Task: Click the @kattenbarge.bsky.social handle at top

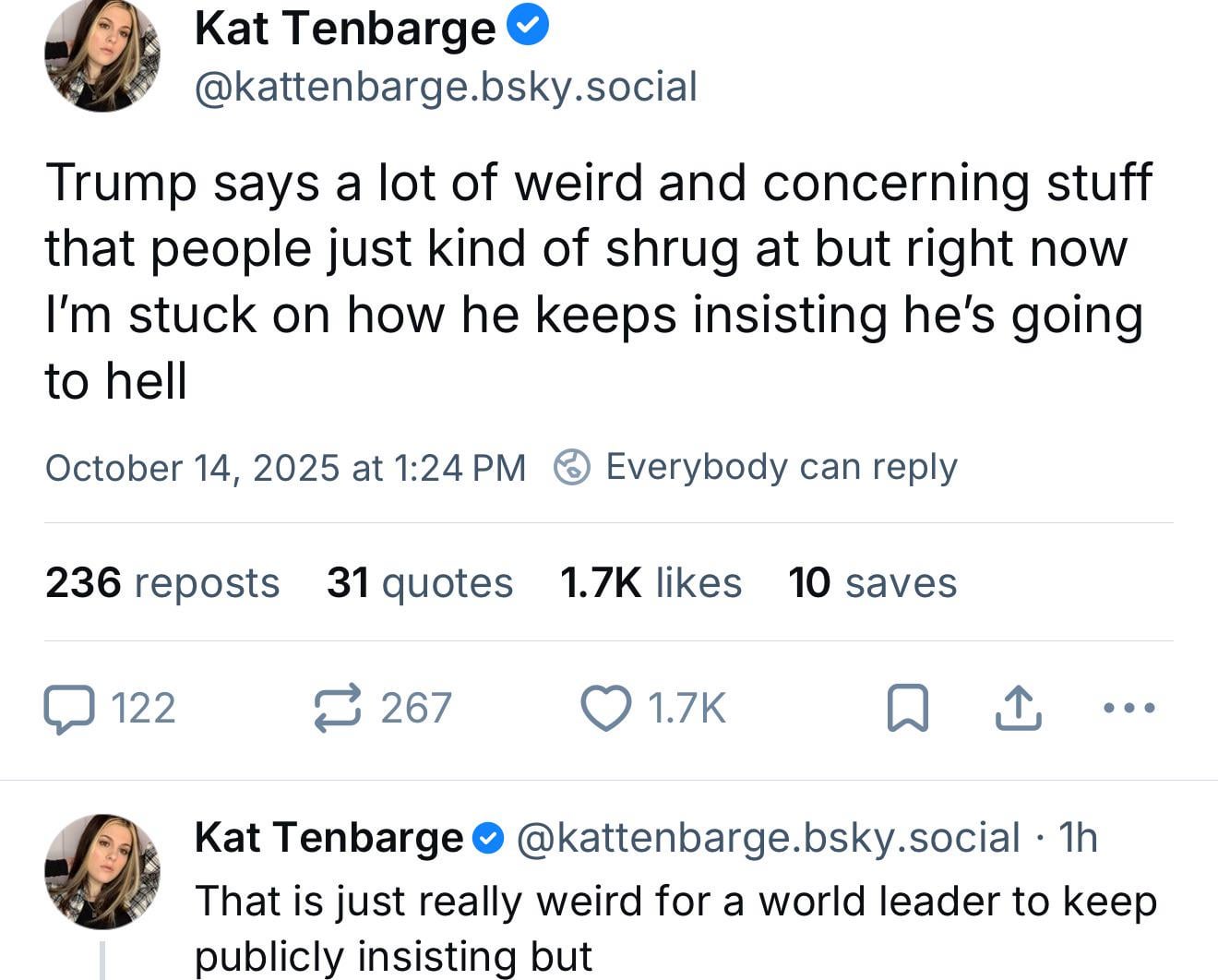Action: point(446,87)
